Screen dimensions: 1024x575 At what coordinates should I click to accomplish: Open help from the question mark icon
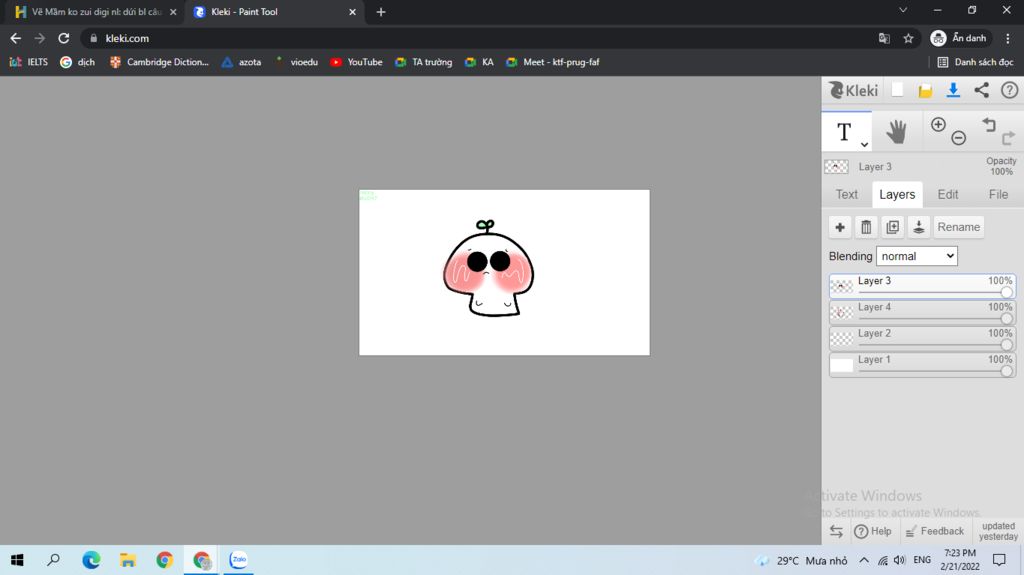point(1010,90)
